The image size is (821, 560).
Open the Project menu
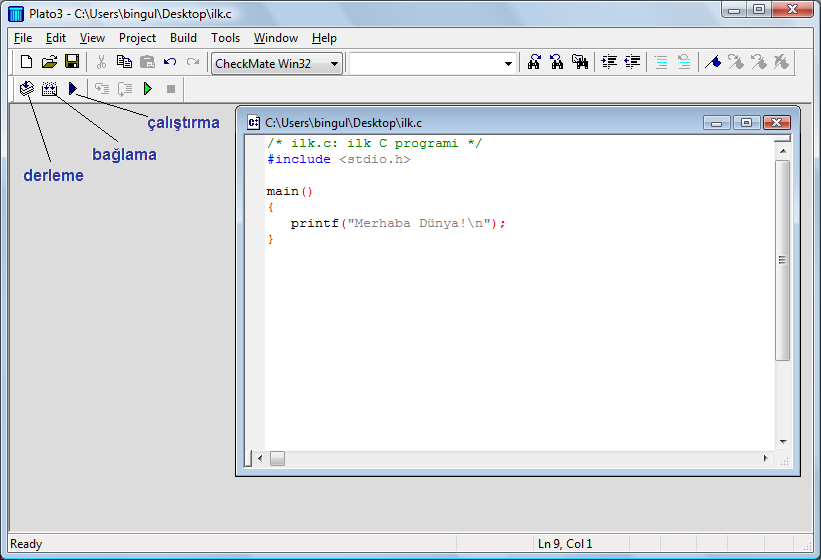pyautogui.click(x=137, y=38)
